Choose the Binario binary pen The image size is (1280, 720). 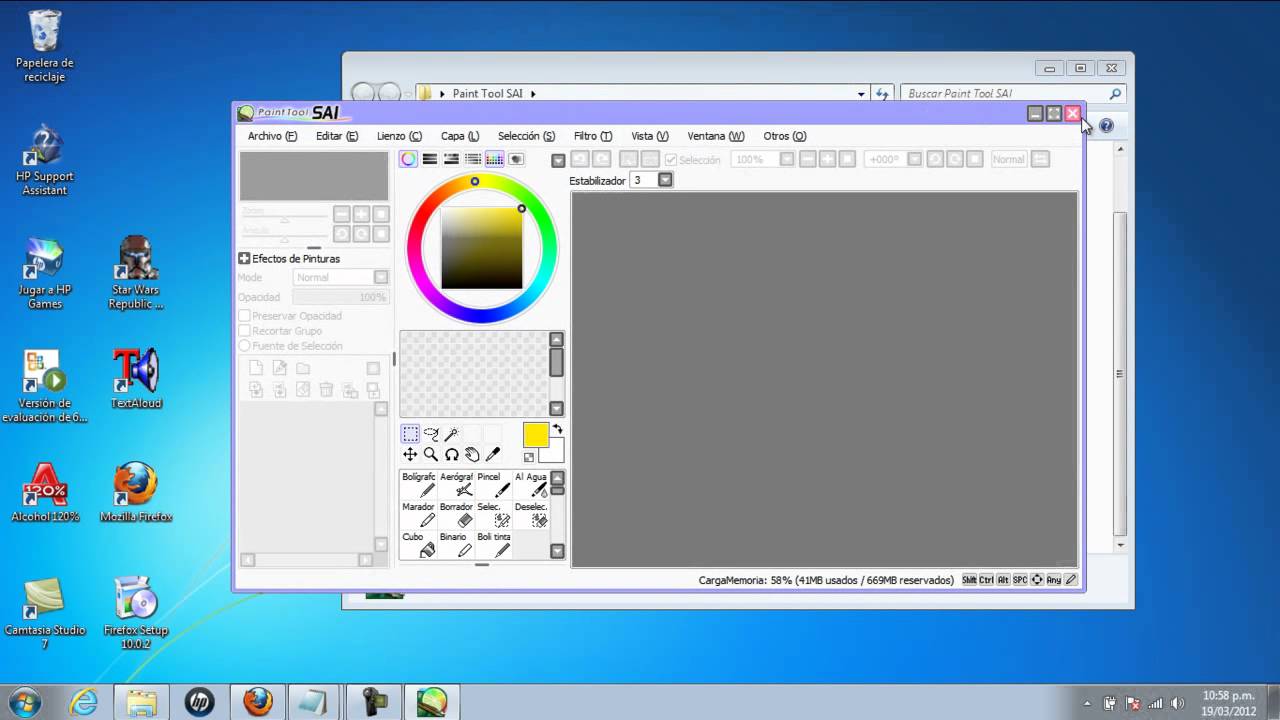(456, 544)
